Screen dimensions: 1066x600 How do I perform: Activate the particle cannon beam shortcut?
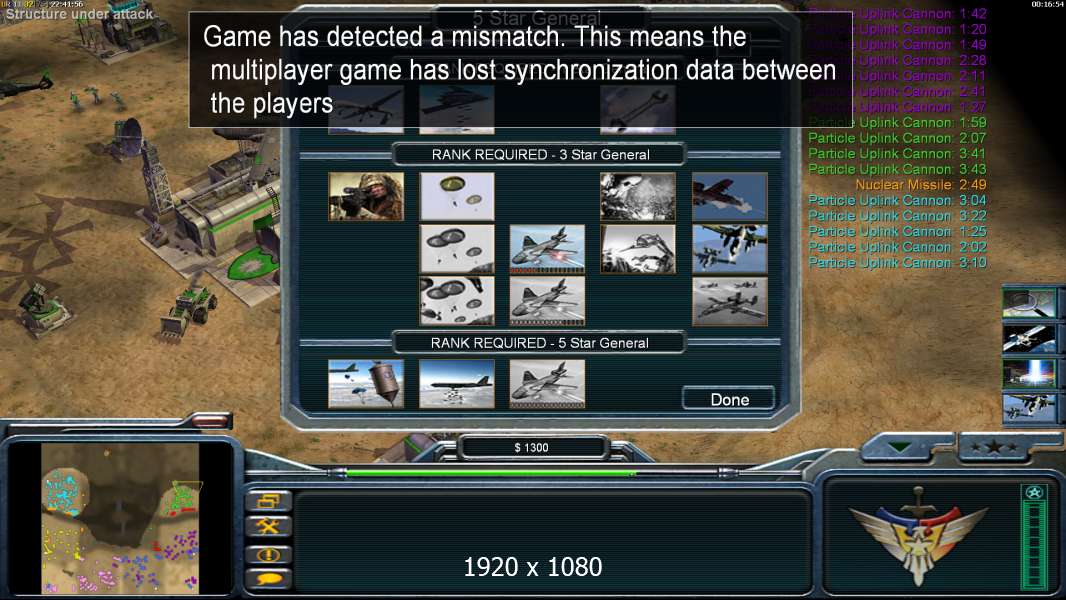(1029, 373)
